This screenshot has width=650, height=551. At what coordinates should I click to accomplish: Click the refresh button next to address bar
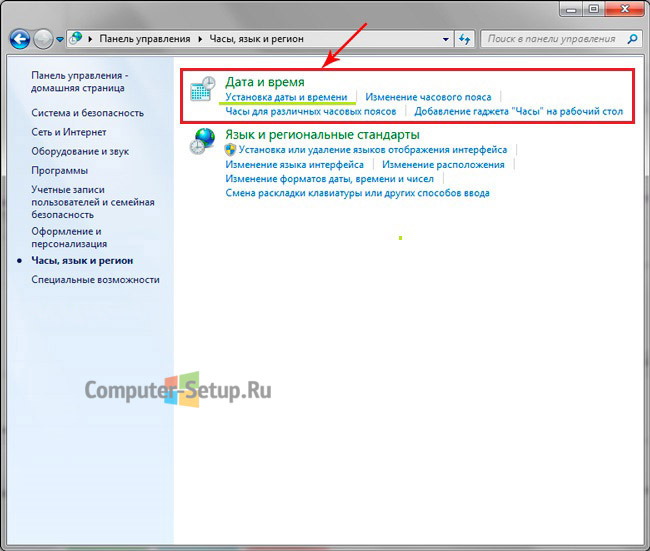coord(464,39)
